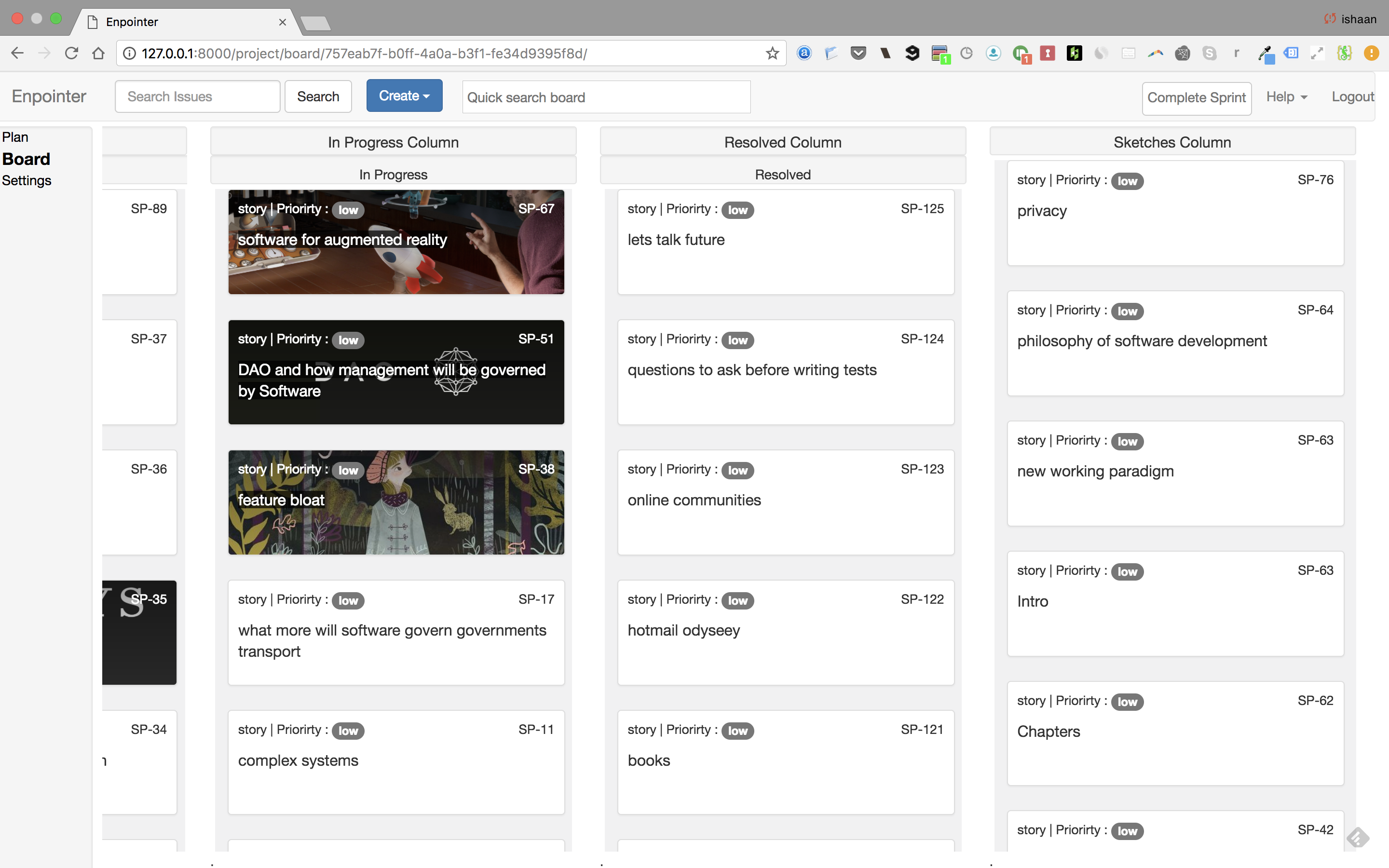Click the orange exclamation warning icon
The height and width of the screenshot is (868, 1389).
(1371, 54)
